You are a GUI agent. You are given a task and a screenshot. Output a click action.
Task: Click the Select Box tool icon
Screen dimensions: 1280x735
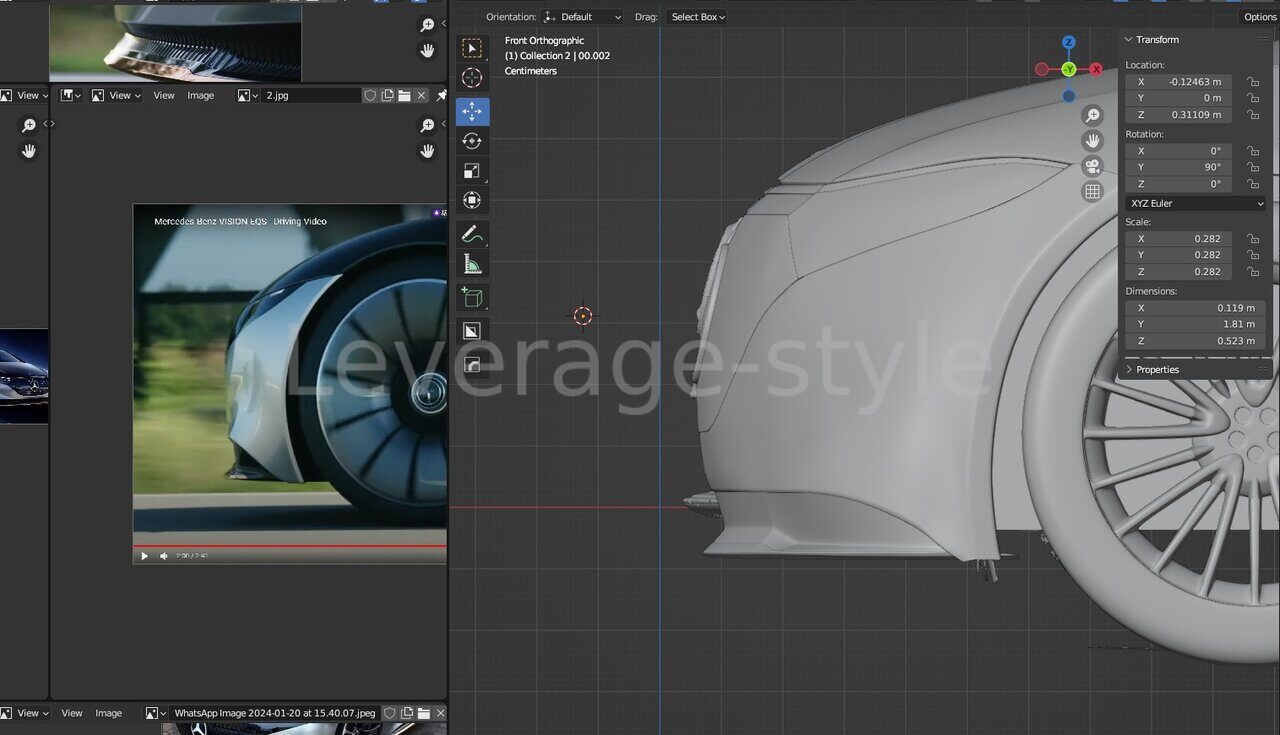coord(472,48)
